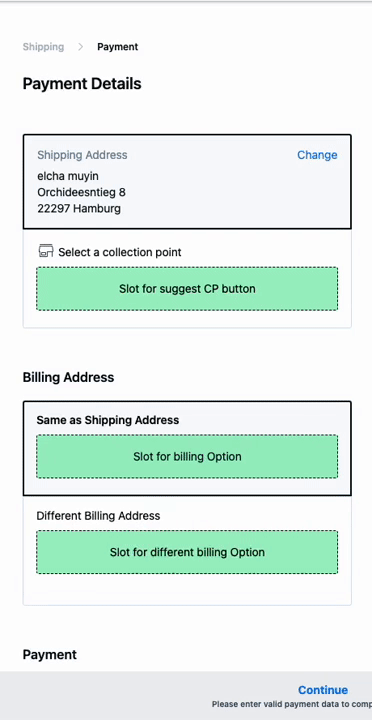Image resolution: width=372 pixels, height=720 pixels.
Task: Click the Payment Details heading
Action: (82, 84)
